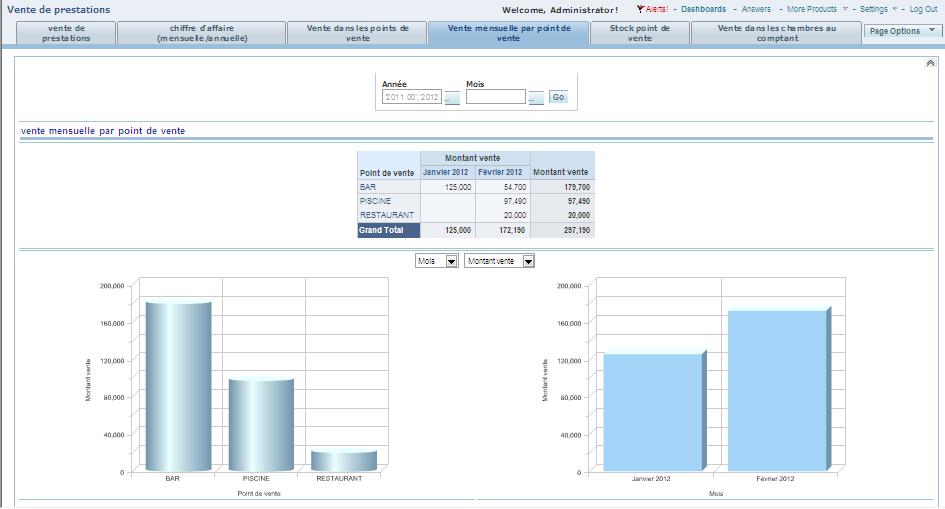Image resolution: width=945 pixels, height=509 pixels.
Task: Click the RESTAURANT row label in table
Action: tap(387, 215)
